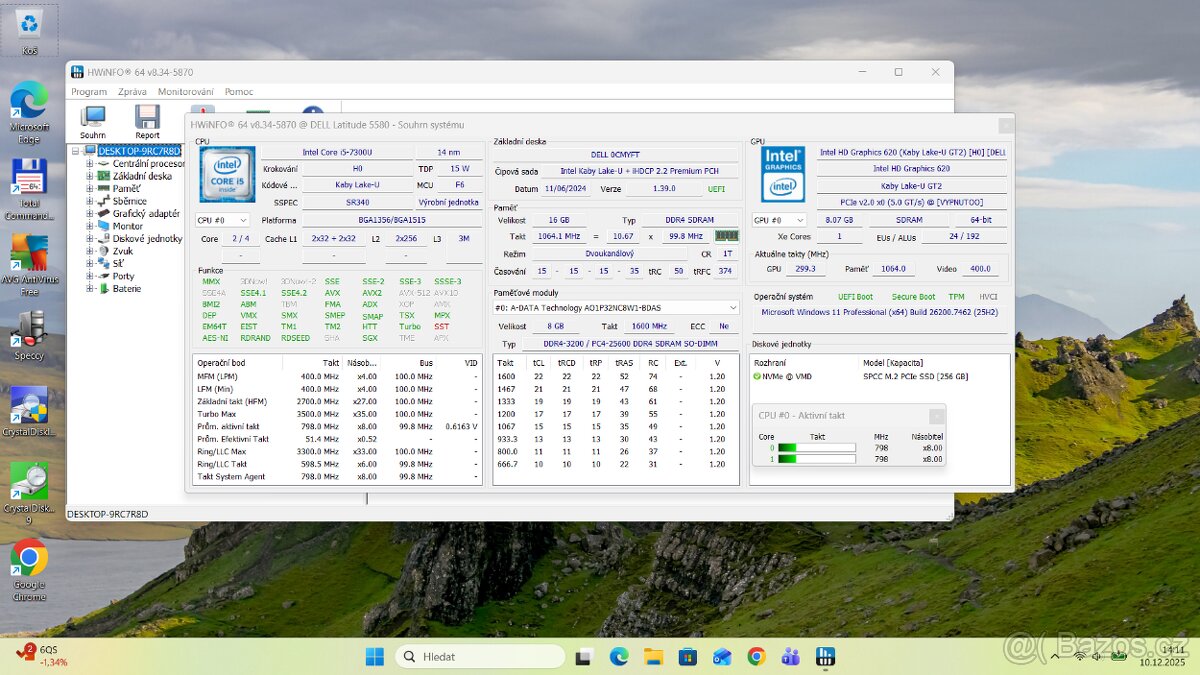This screenshot has height=675, width=1200.
Task: Click the Hledat search box on the taskbar
Action: [x=480, y=656]
